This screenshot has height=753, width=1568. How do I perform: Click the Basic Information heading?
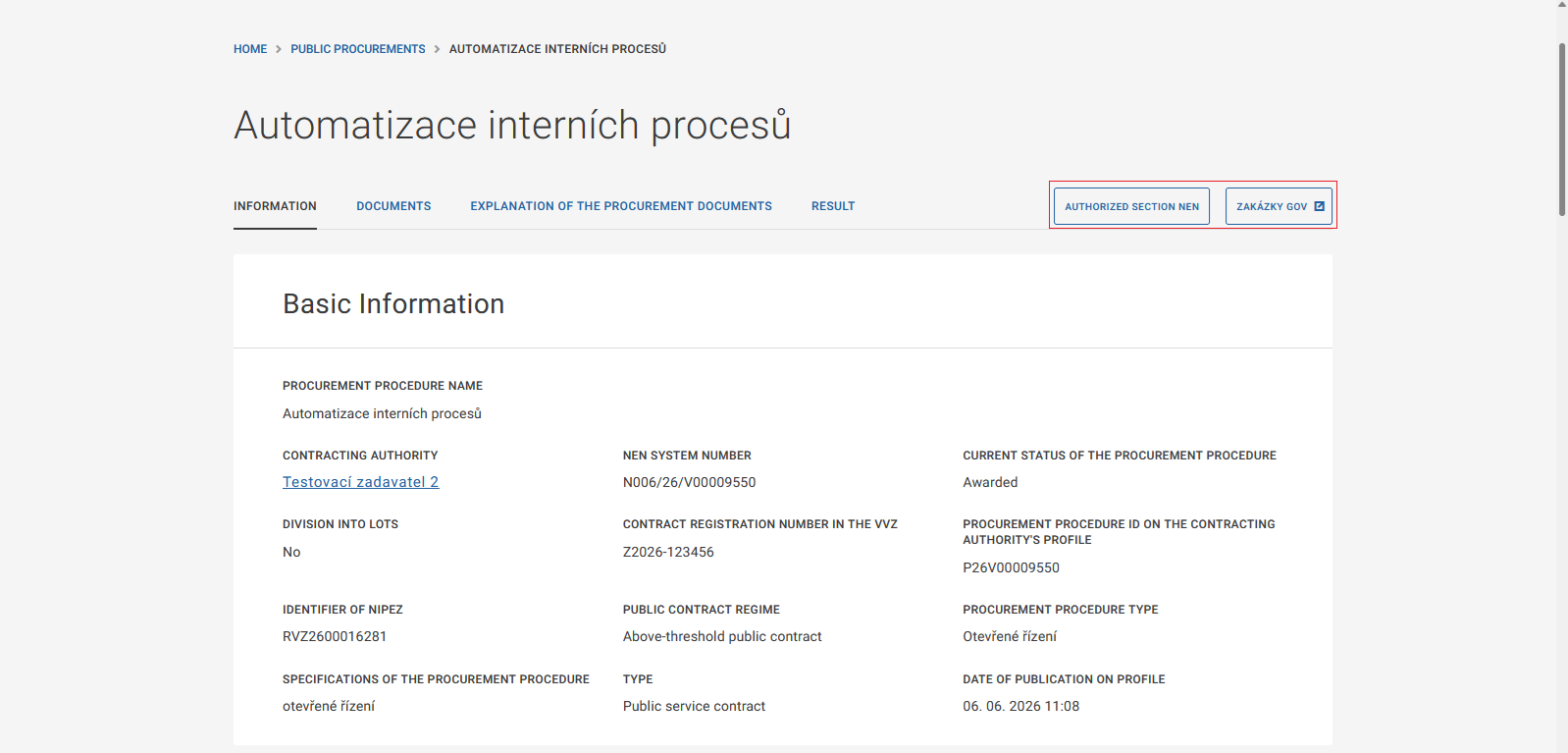click(393, 304)
